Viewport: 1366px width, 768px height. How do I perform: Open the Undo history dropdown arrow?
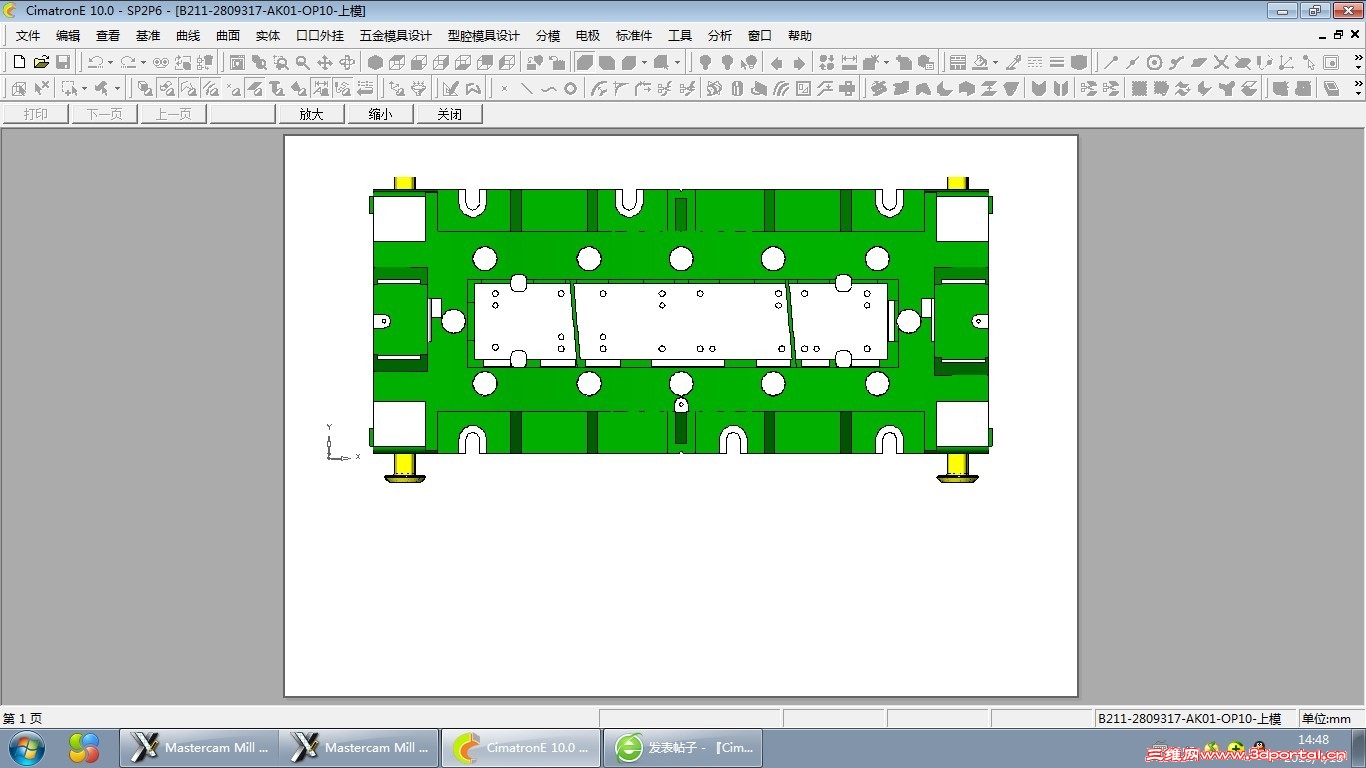click(110, 62)
